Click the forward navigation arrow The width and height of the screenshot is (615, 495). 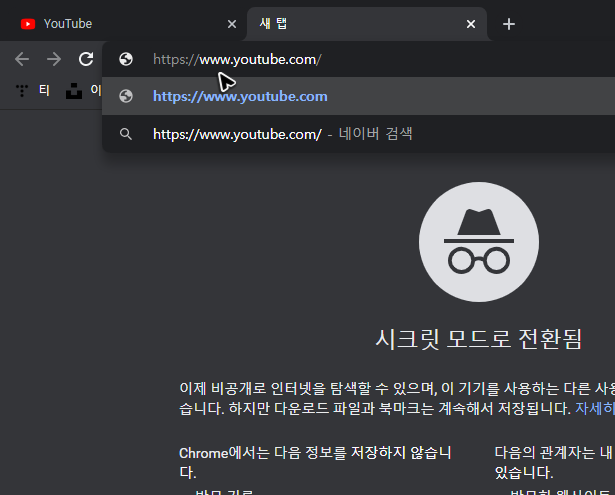click(54, 59)
